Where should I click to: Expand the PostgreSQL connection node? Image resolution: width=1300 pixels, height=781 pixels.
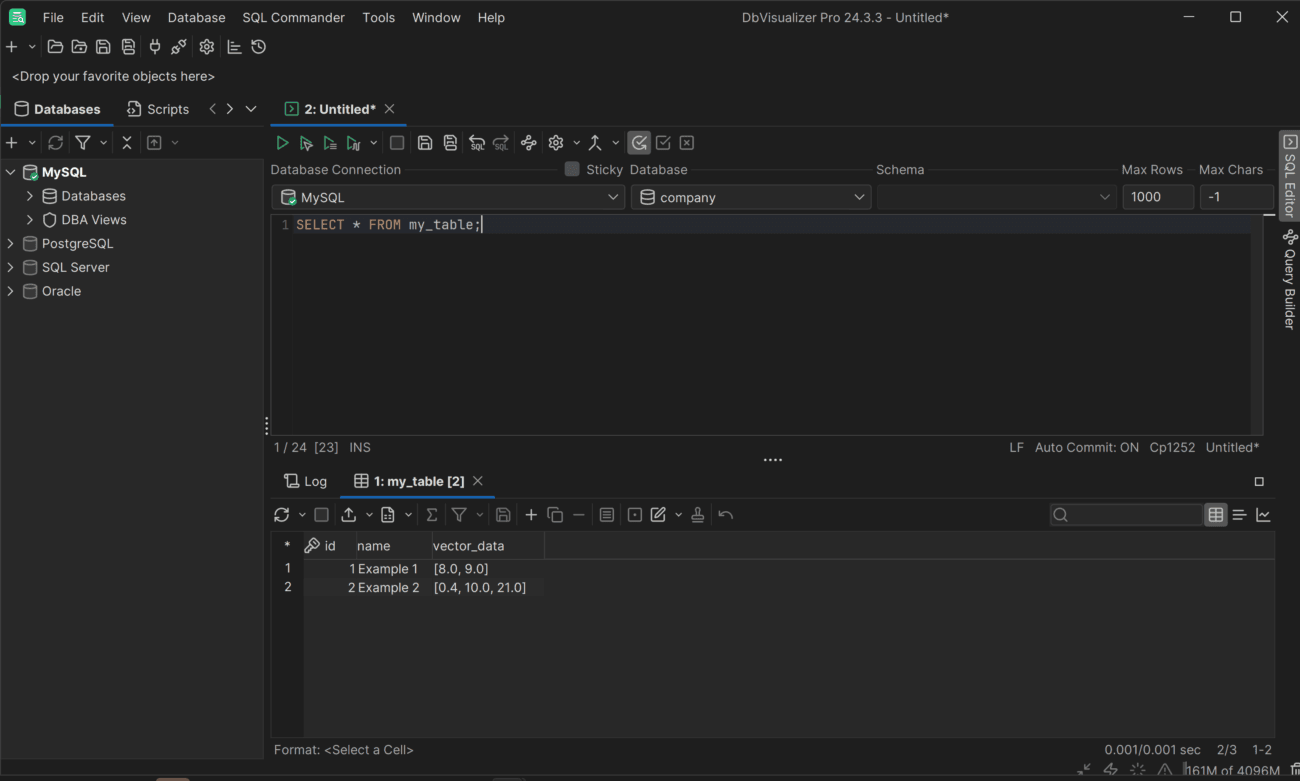coord(11,244)
